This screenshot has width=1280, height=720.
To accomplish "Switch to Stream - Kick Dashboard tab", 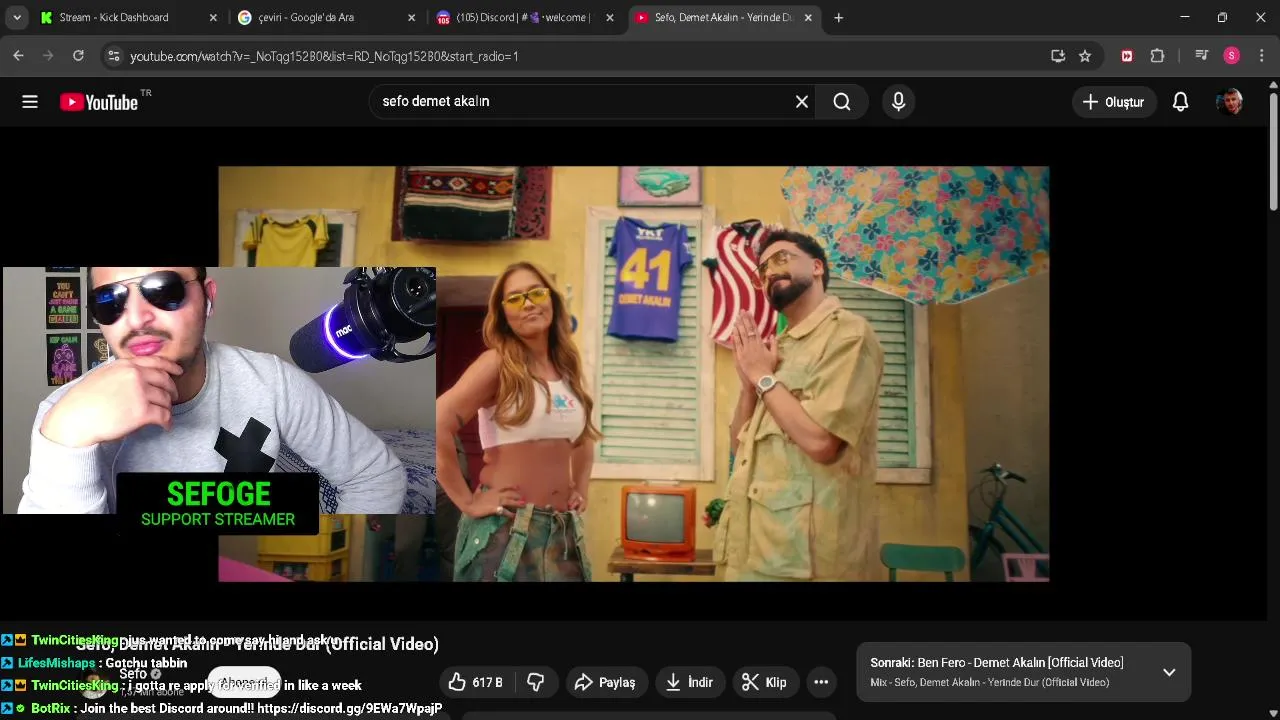I will 129,17.
